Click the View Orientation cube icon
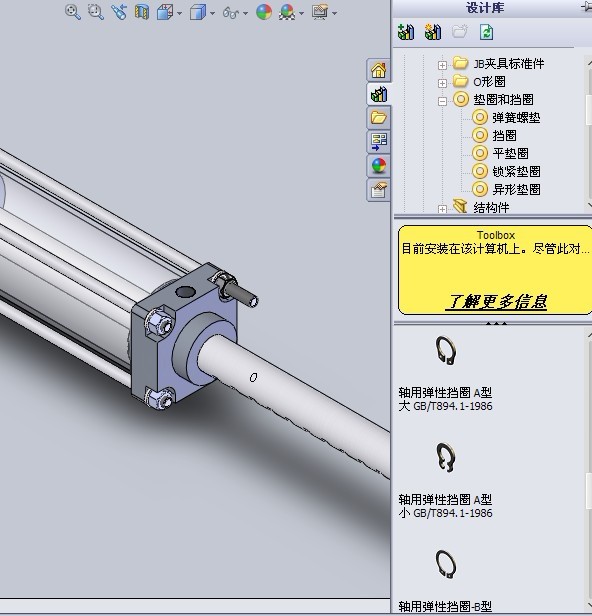The height and width of the screenshot is (616, 592). point(165,12)
